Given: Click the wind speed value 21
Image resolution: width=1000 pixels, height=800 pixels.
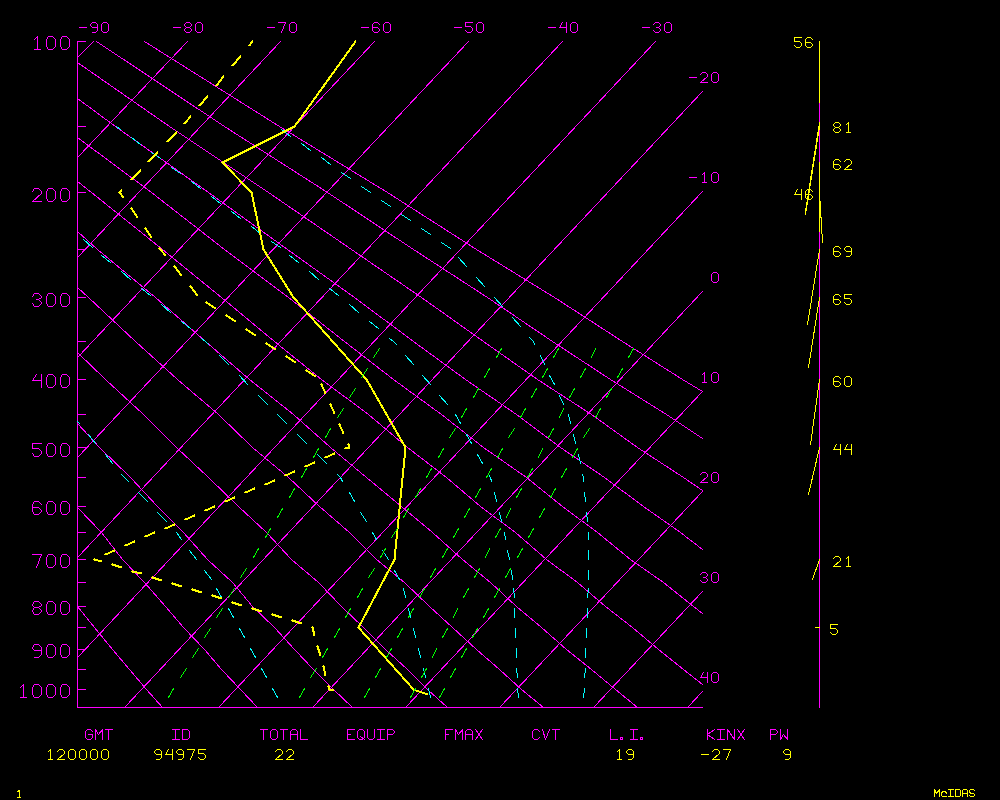Looking at the screenshot, I should pos(842,562).
